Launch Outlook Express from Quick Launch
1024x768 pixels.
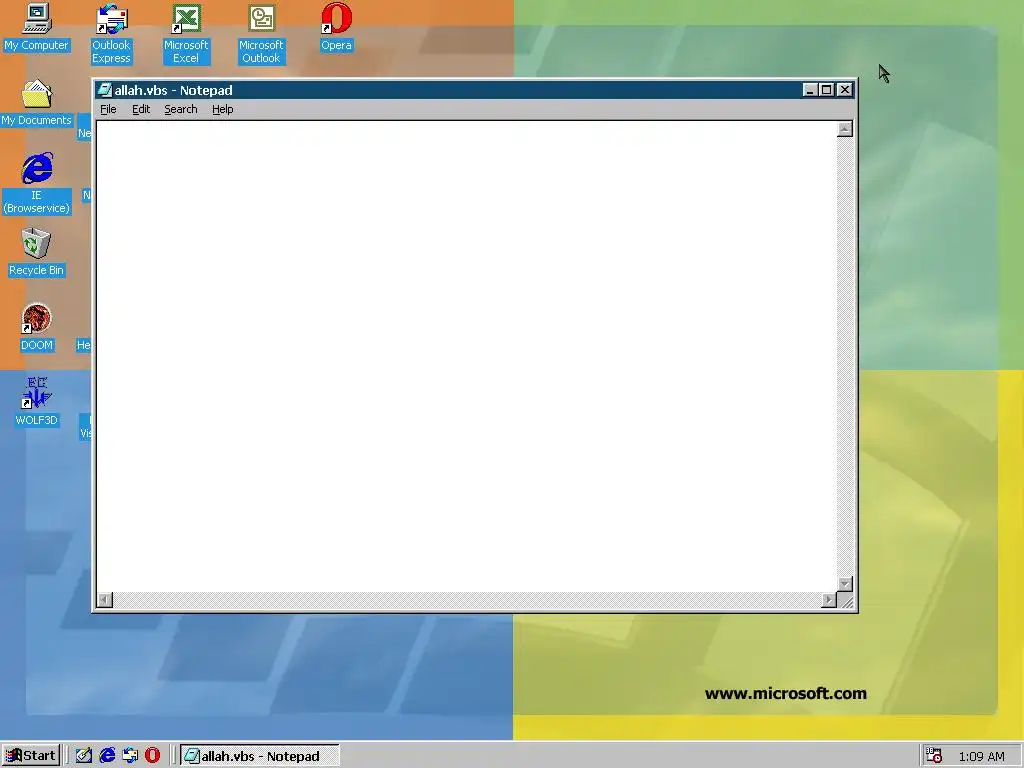click(x=130, y=756)
